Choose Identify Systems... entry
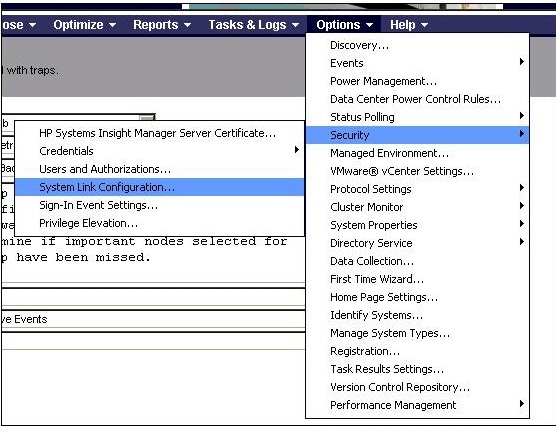556x426 pixels. click(x=417, y=315)
